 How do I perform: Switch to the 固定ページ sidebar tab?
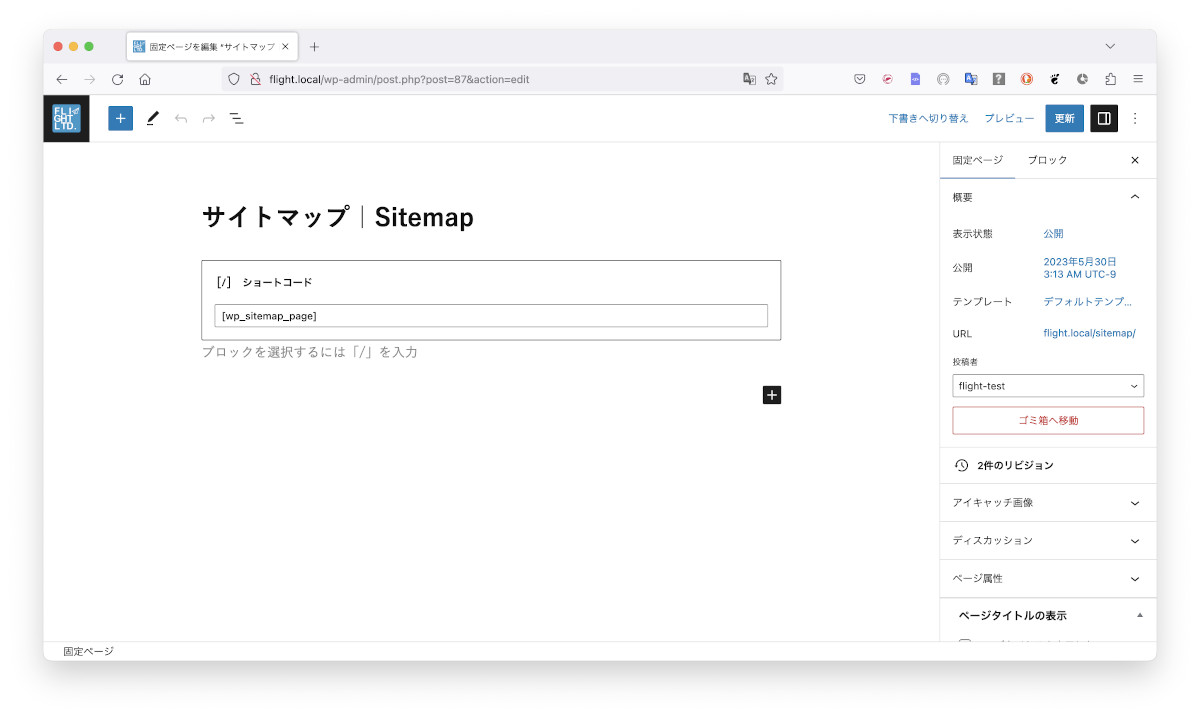(x=977, y=160)
